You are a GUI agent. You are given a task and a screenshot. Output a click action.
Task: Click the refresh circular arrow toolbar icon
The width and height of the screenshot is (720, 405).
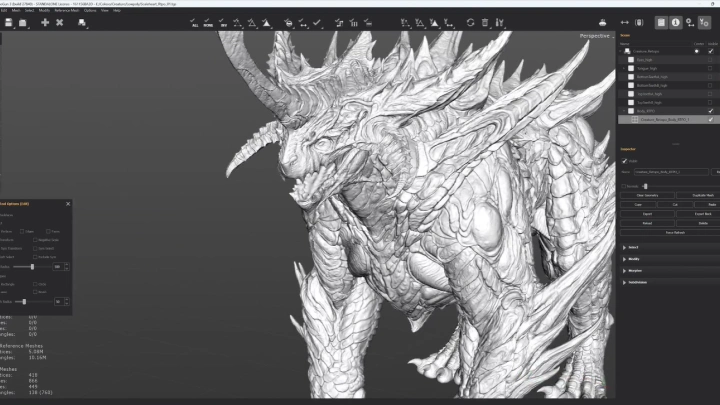click(470, 22)
